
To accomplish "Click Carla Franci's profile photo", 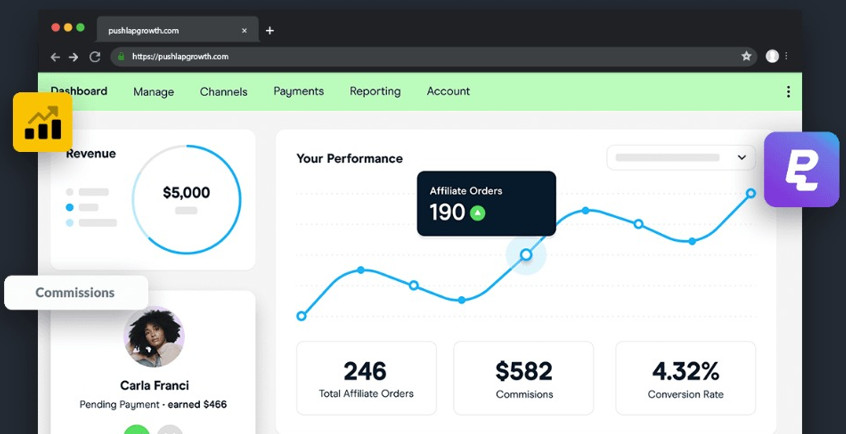I will coord(154,337).
